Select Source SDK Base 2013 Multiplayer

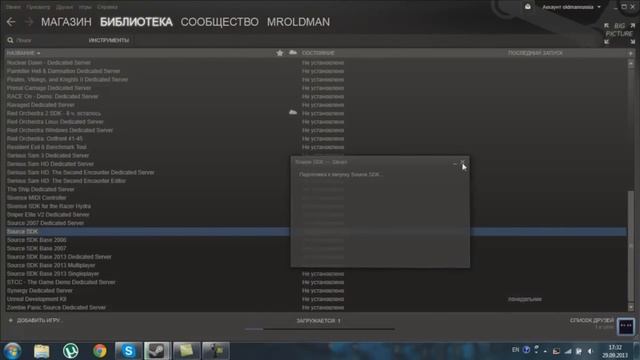[51, 265]
